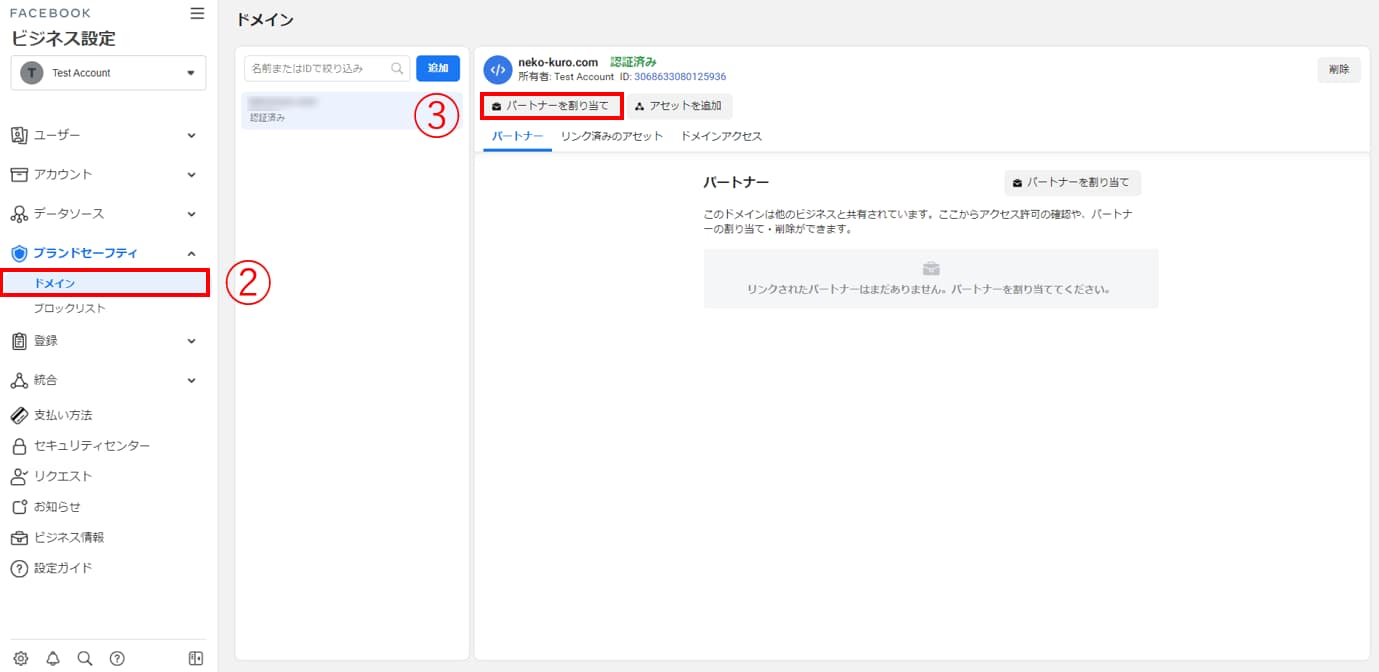
Task: Toggle the sidebar collapse panel icon
Action: [196, 658]
